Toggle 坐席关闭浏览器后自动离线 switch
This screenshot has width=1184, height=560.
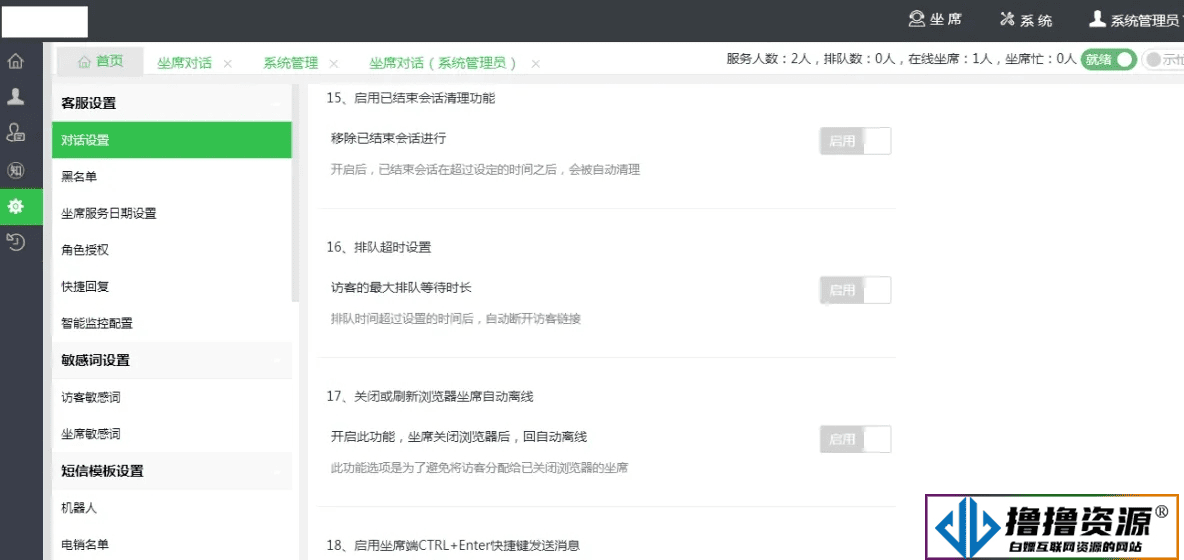856,439
